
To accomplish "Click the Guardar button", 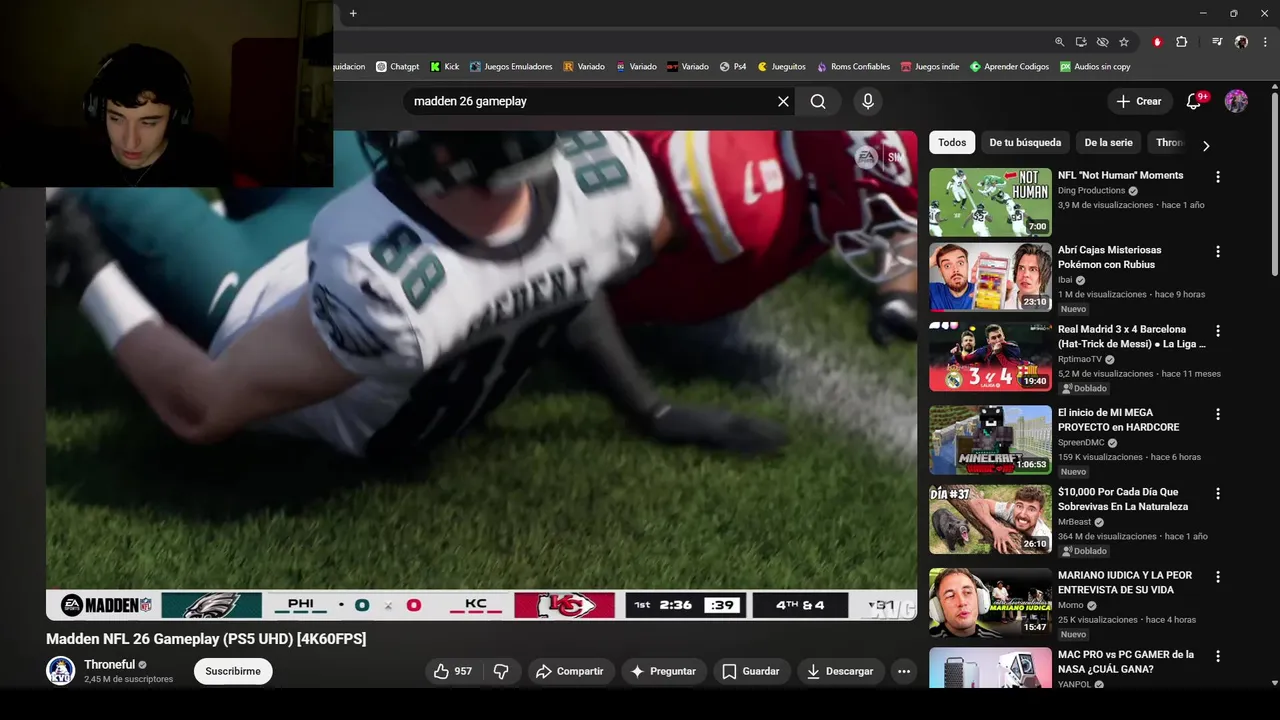I will pyautogui.click(x=751, y=671).
